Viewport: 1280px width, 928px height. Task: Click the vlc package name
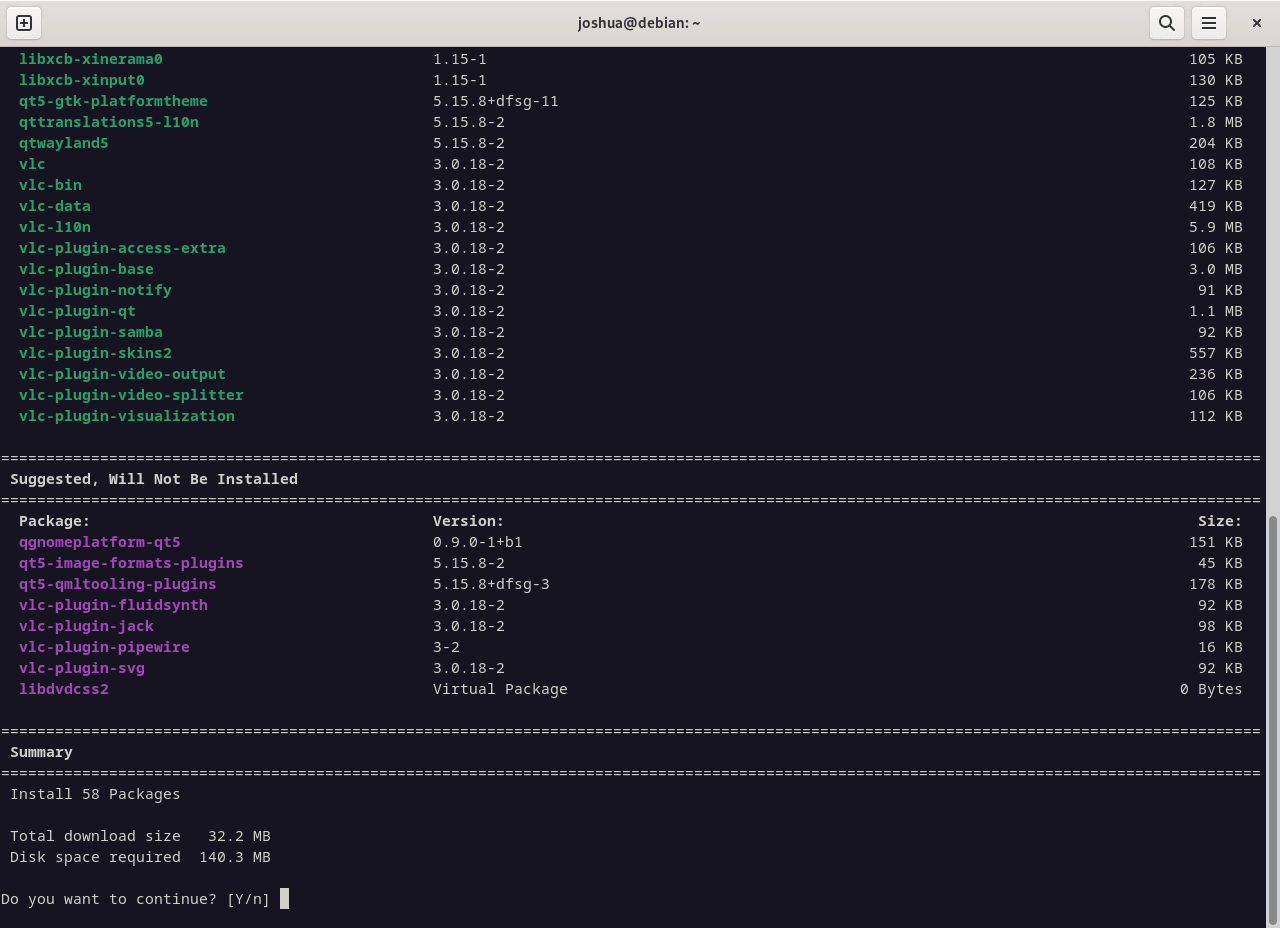click(x=31, y=163)
